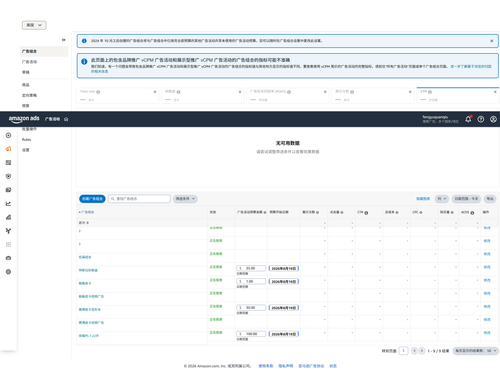Open the faded grid icon in left rail
The width and height of the screenshot is (500, 374).
(x=8, y=245)
